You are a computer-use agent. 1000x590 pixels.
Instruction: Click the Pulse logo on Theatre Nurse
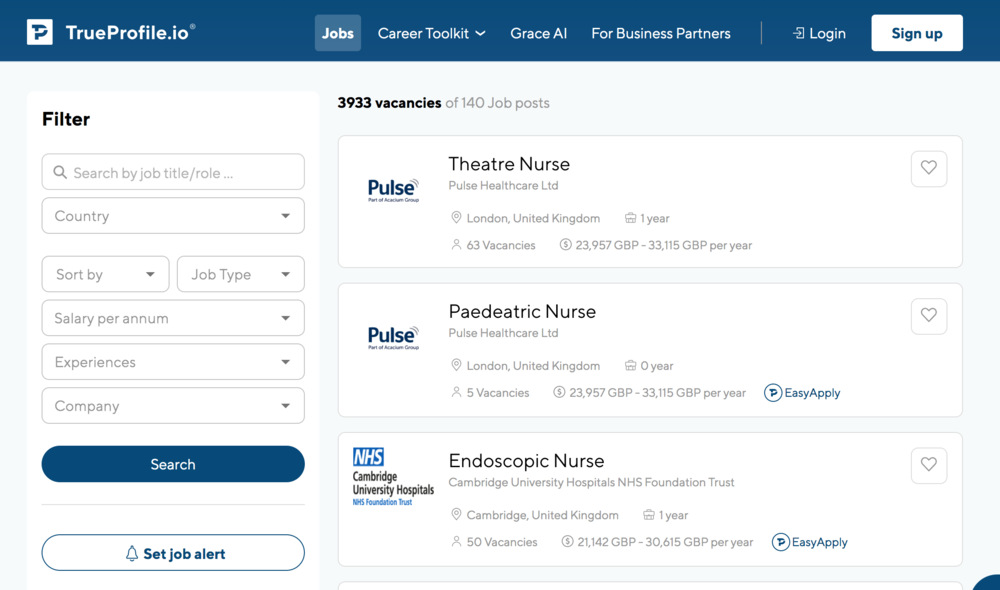pyautogui.click(x=393, y=189)
